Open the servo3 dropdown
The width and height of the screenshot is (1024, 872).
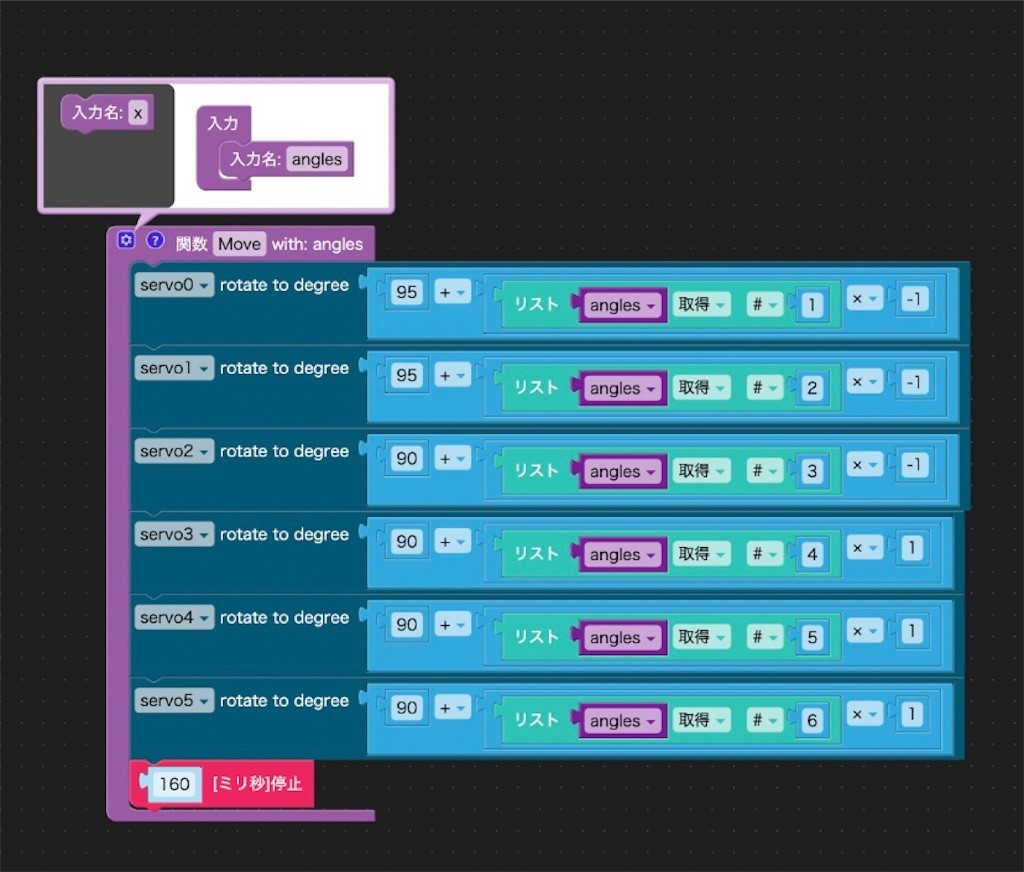pyautogui.click(x=174, y=534)
